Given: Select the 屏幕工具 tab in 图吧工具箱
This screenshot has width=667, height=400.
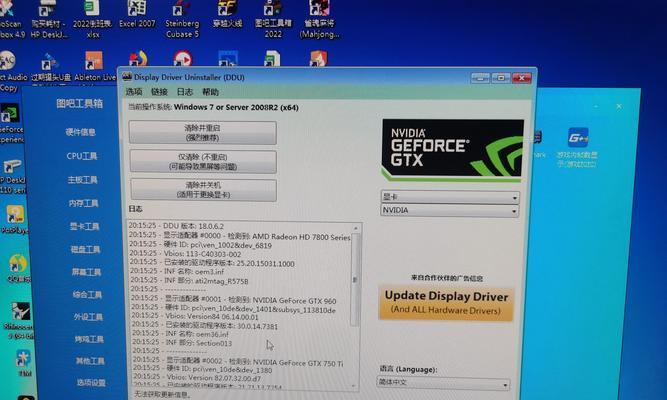Looking at the screenshot, I should [86, 272].
